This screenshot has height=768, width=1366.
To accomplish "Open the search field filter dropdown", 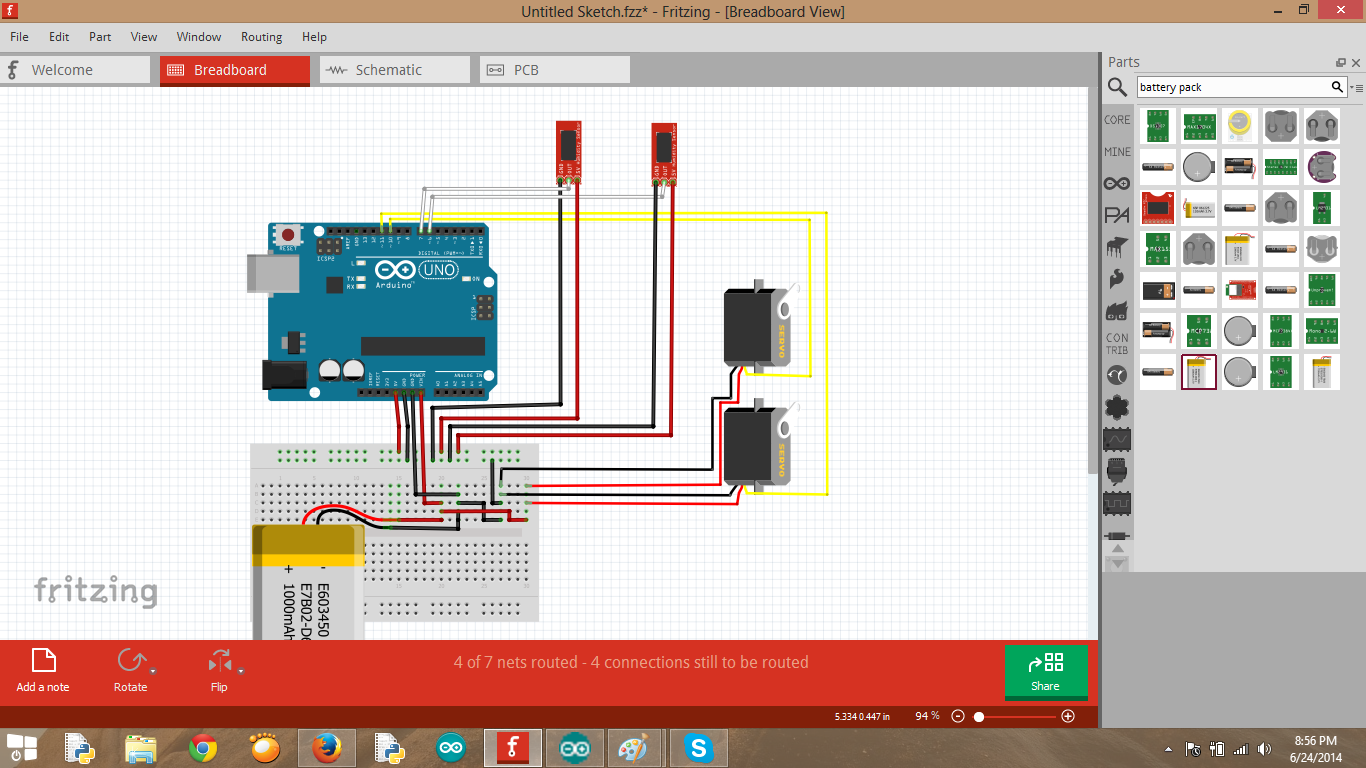I will (1356, 87).
